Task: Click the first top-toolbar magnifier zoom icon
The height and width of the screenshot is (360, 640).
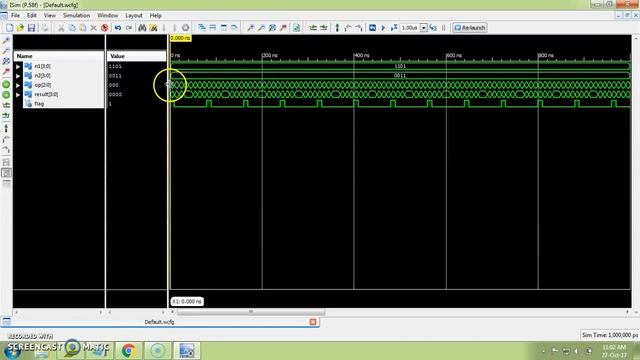Action: (251, 28)
